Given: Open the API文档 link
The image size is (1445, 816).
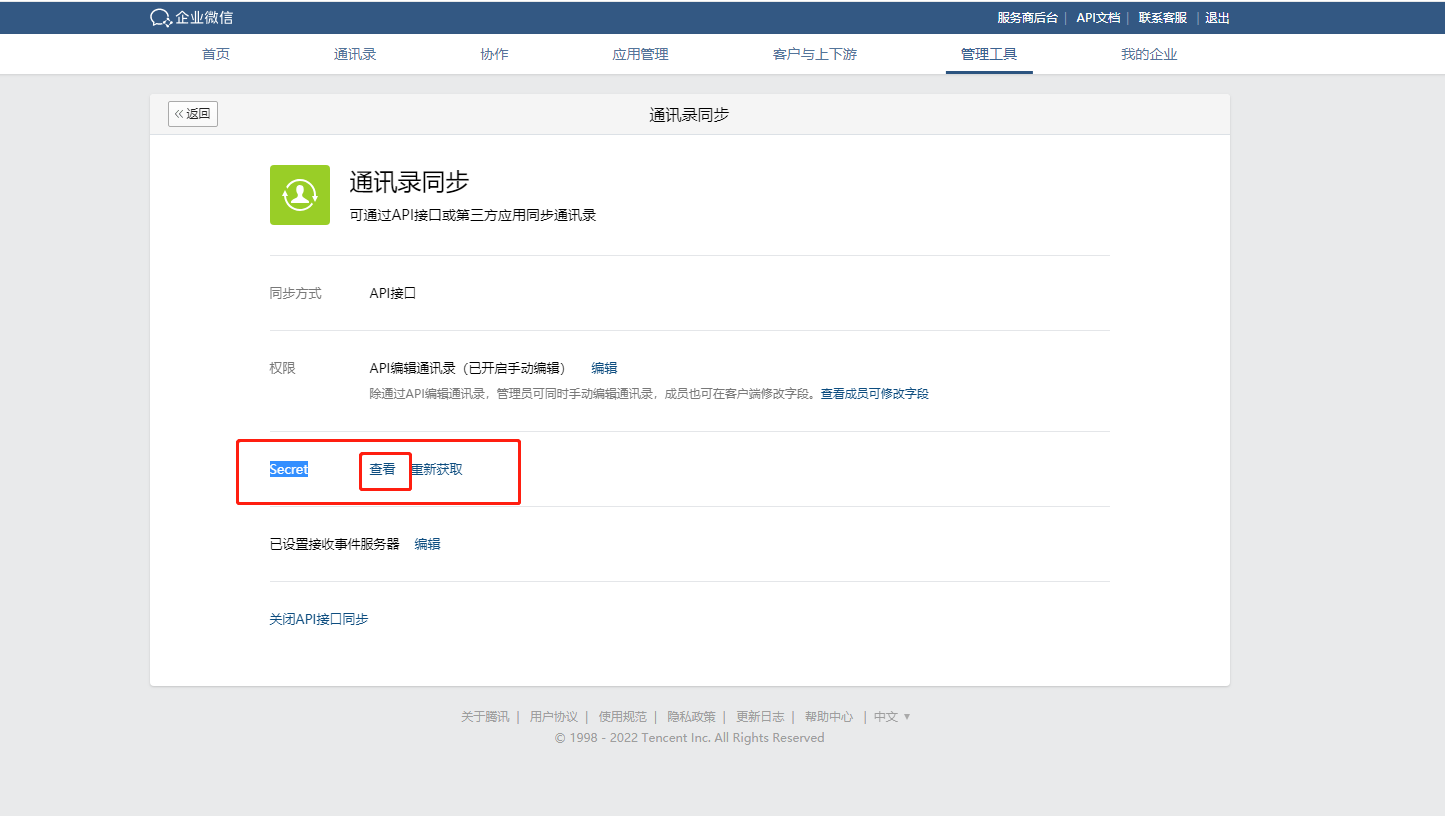Looking at the screenshot, I should (1098, 18).
